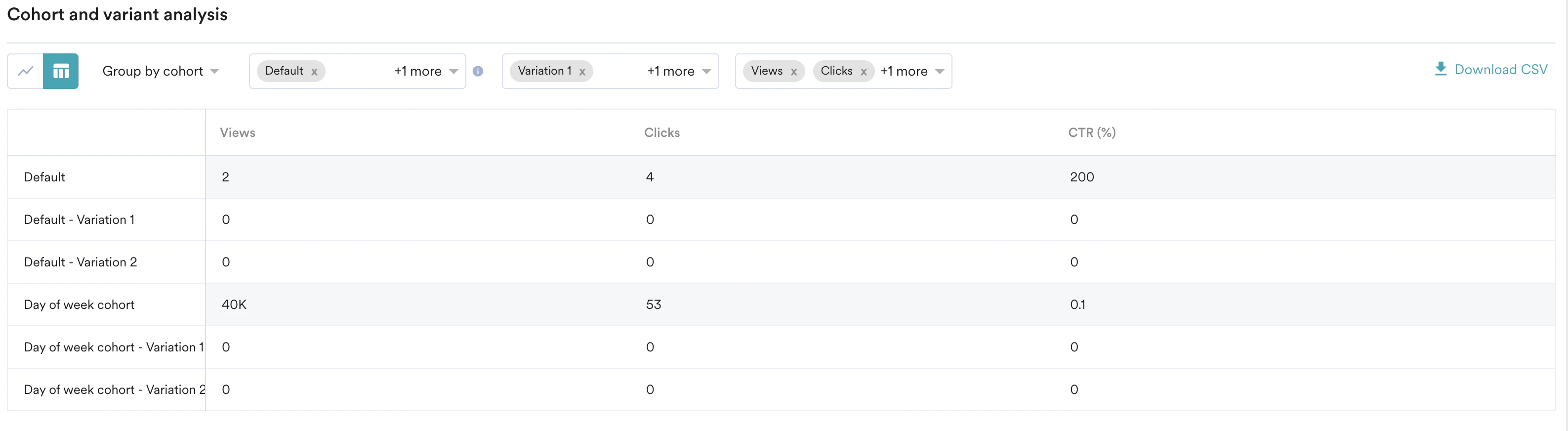Click the Download CSV link
Viewport: 1568px width, 431px height.
click(1491, 69)
